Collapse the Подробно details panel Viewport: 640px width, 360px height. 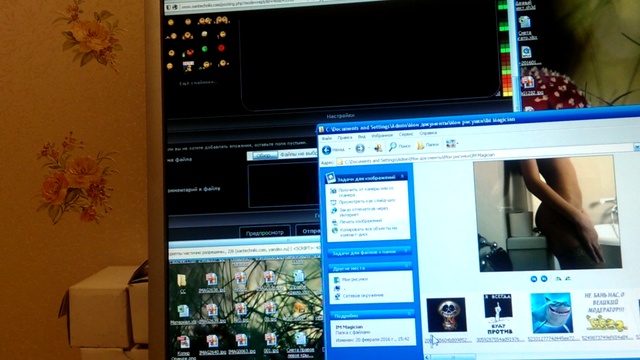[409, 314]
